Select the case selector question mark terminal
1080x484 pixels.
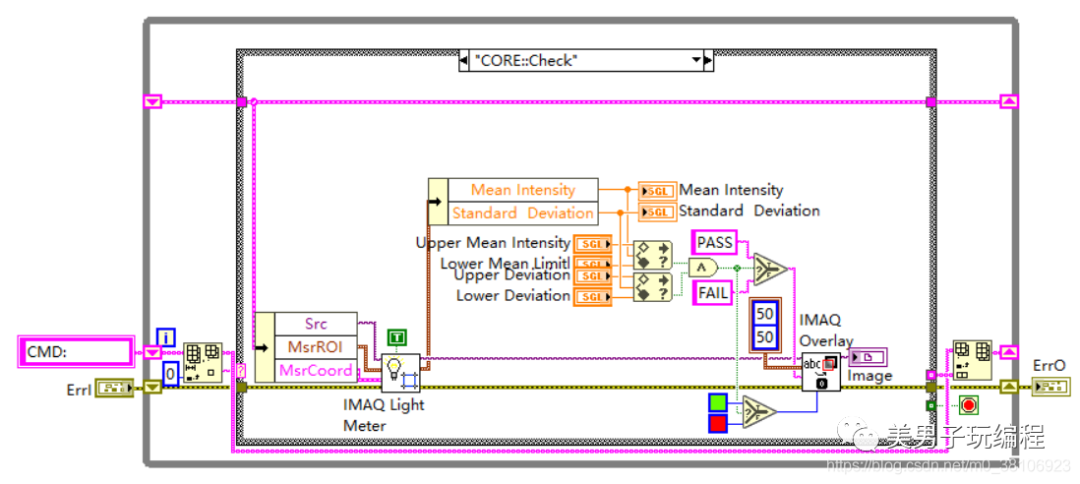point(240,371)
